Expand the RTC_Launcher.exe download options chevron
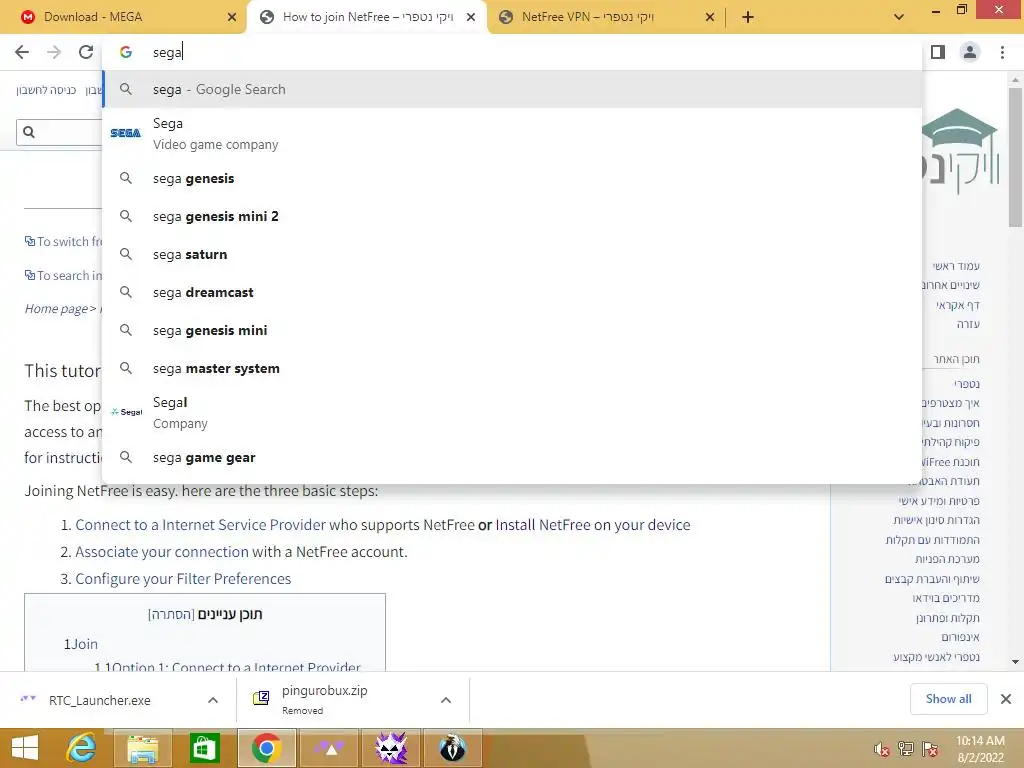The height and width of the screenshot is (768, 1024). pos(213,700)
